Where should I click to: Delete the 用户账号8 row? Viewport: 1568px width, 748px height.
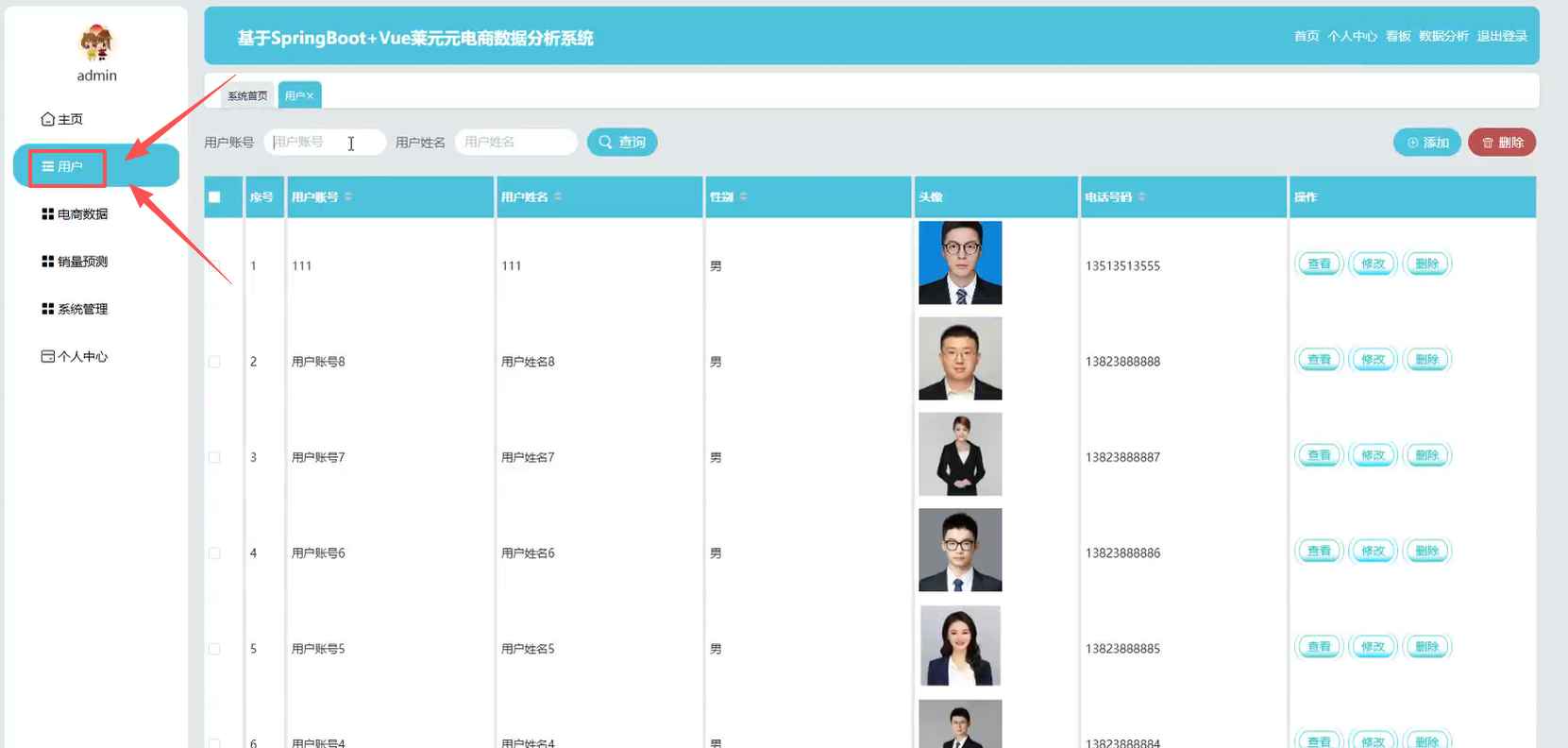1426,360
